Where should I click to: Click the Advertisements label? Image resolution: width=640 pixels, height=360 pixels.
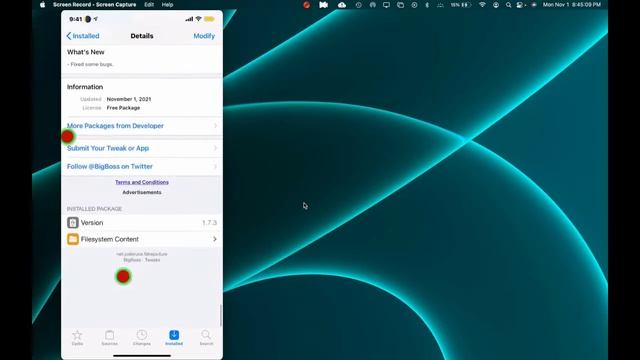click(x=142, y=192)
